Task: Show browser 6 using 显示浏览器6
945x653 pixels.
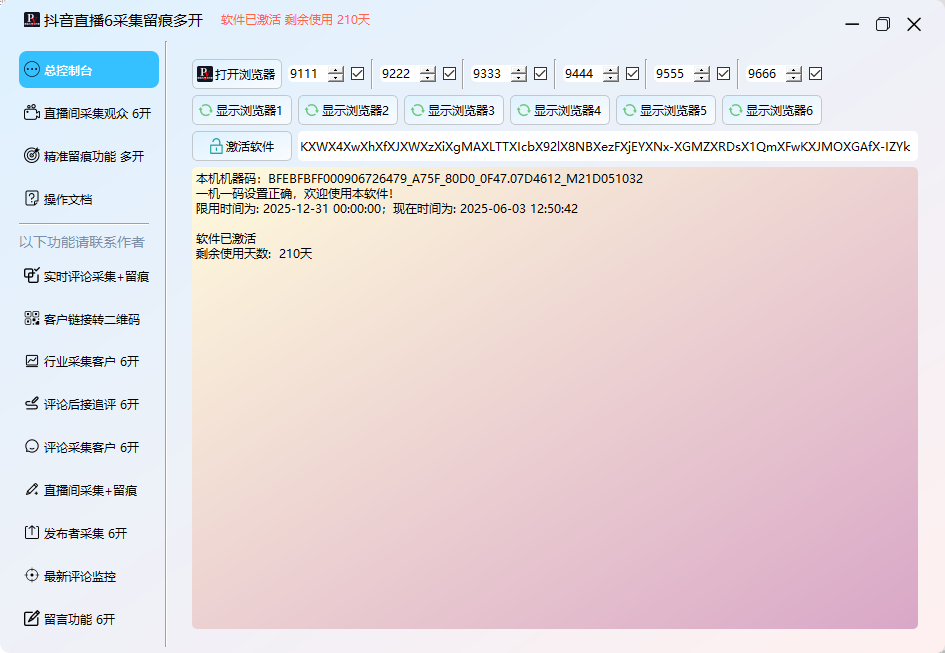Action: tap(772, 110)
